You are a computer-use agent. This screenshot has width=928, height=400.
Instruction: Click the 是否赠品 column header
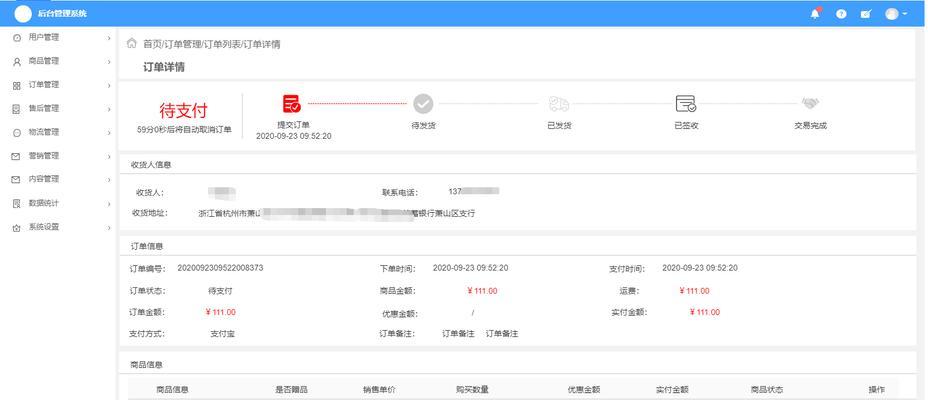click(x=291, y=390)
